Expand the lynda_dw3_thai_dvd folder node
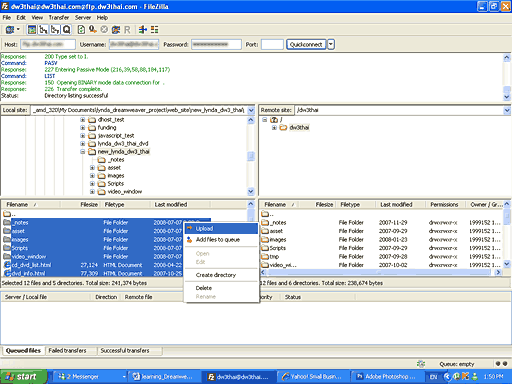Screen dimensions: 512x384 82,144
